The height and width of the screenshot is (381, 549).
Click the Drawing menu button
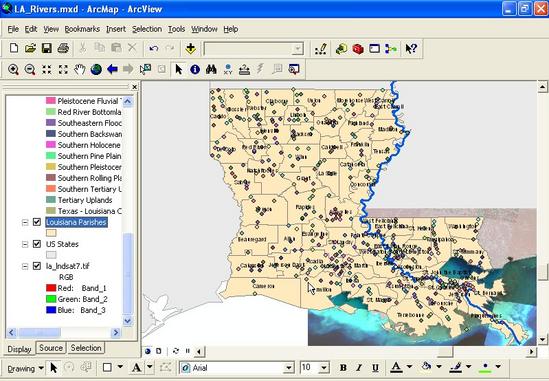(25, 368)
